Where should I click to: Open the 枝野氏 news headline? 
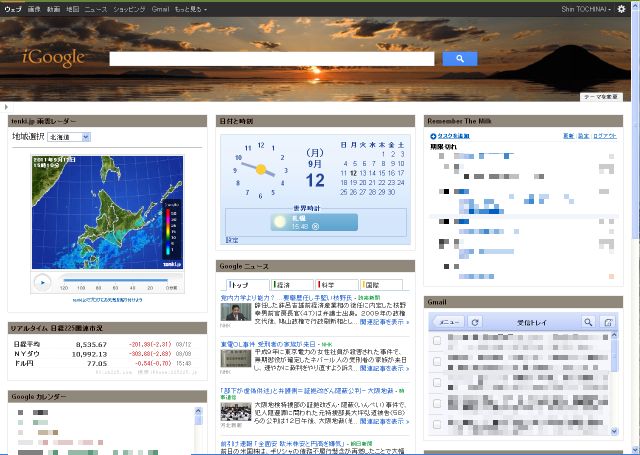(x=286, y=298)
